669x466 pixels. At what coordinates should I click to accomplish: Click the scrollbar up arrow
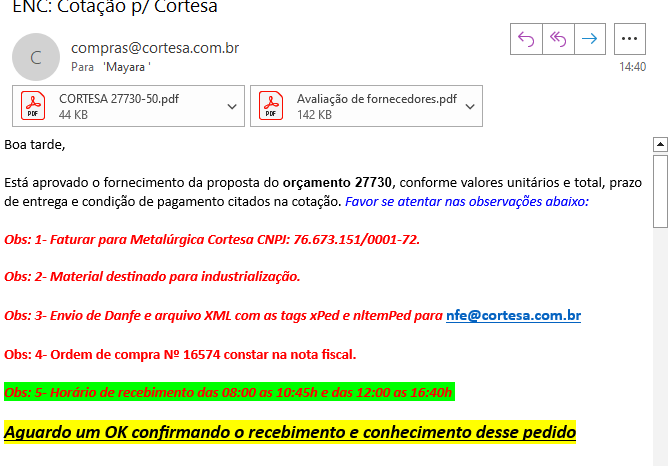pyautogui.click(x=660, y=145)
